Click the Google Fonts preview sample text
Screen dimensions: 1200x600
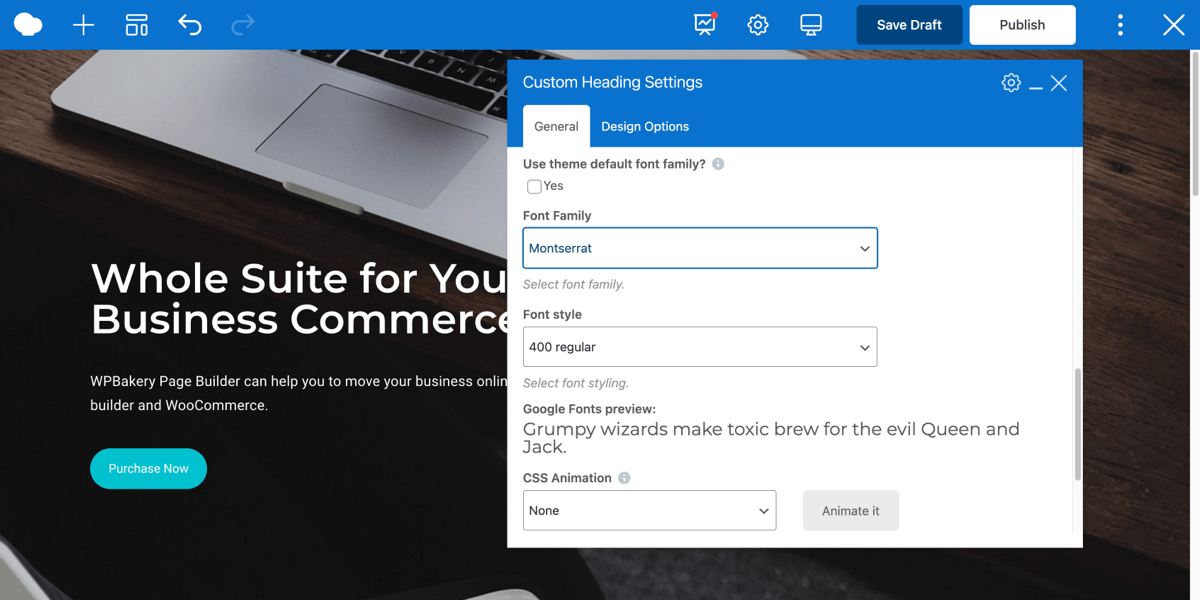pyautogui.click(x=771, y=438)
